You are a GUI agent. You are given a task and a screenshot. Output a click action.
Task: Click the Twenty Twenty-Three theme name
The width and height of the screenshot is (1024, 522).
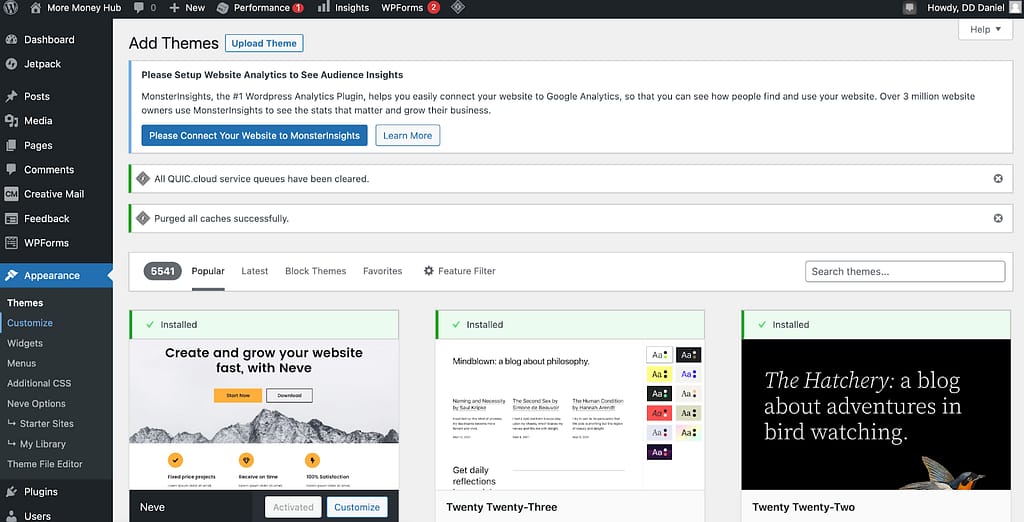coord(502,507)
